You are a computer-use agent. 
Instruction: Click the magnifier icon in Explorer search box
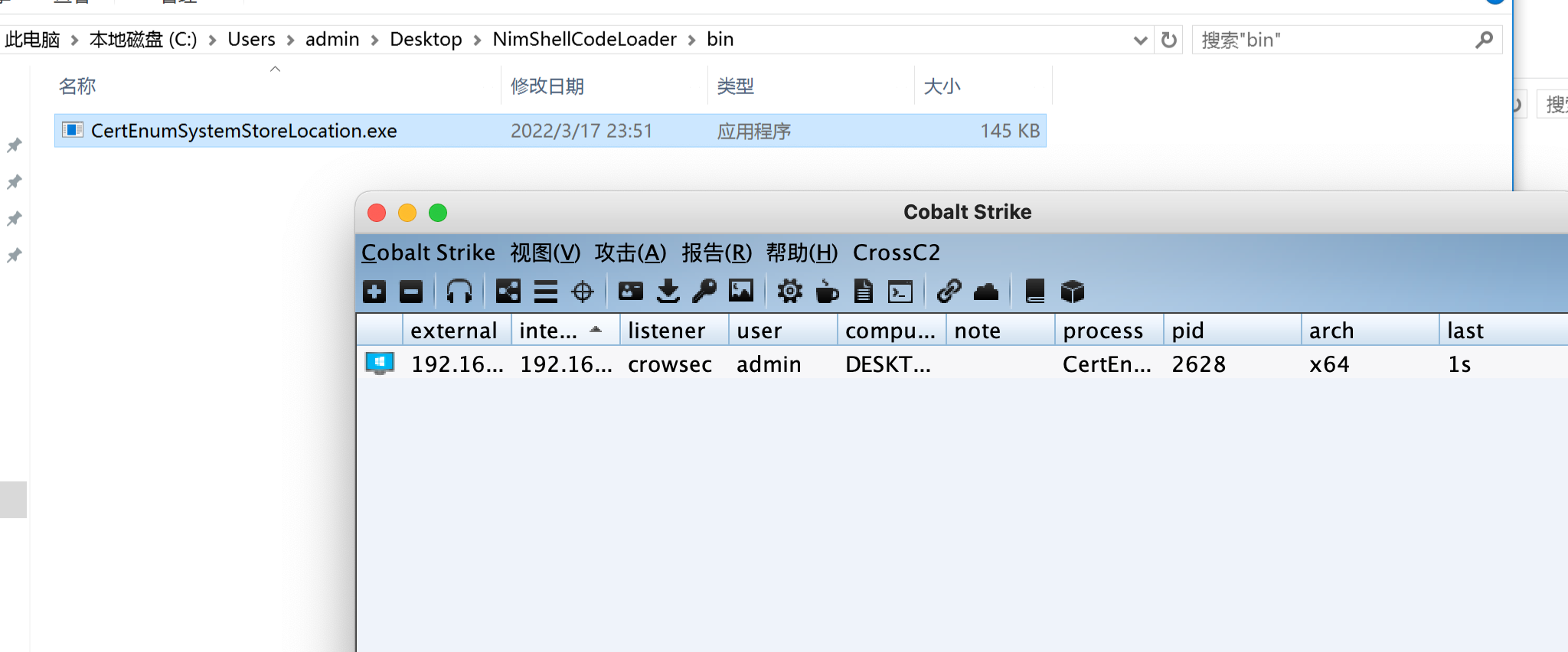pos(1484,40)
